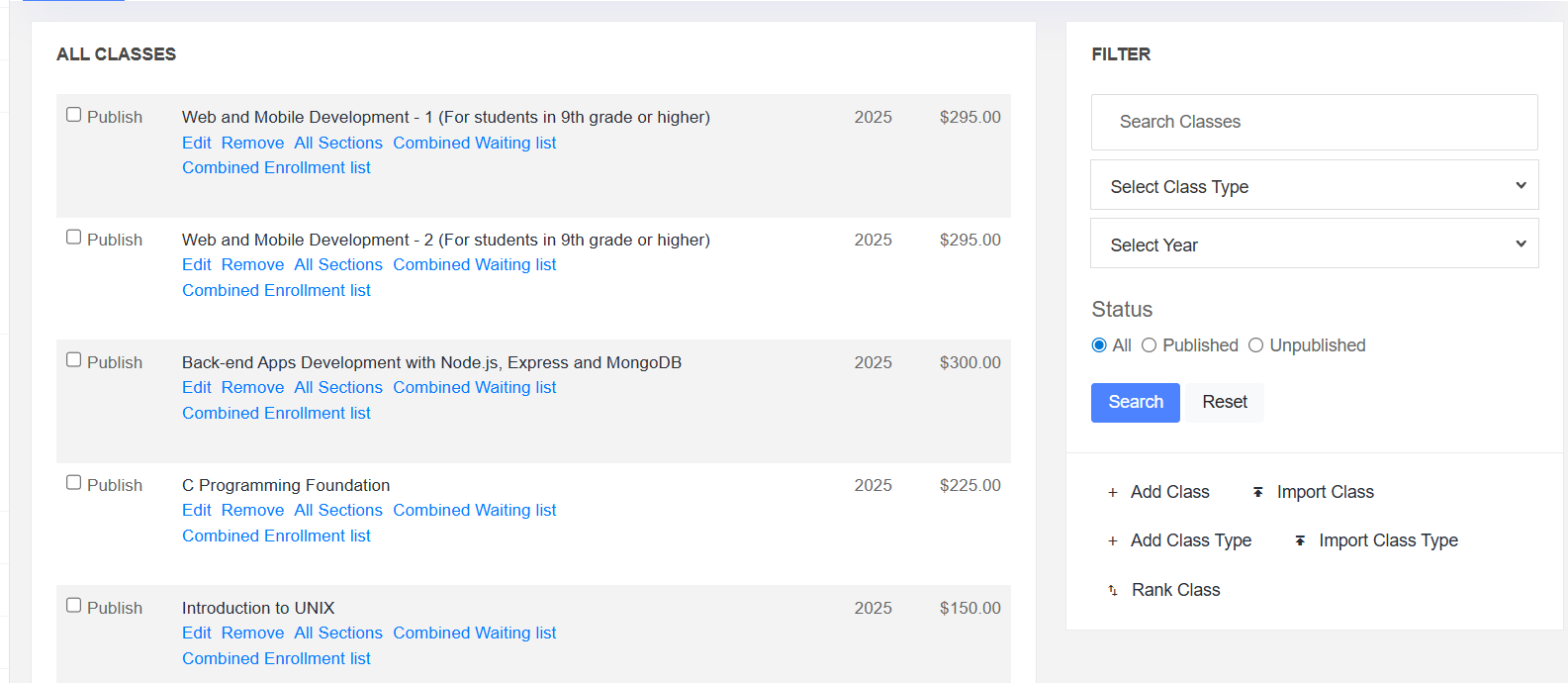Click the Reset button
1568x683 pixels.
click(1225, 403)
